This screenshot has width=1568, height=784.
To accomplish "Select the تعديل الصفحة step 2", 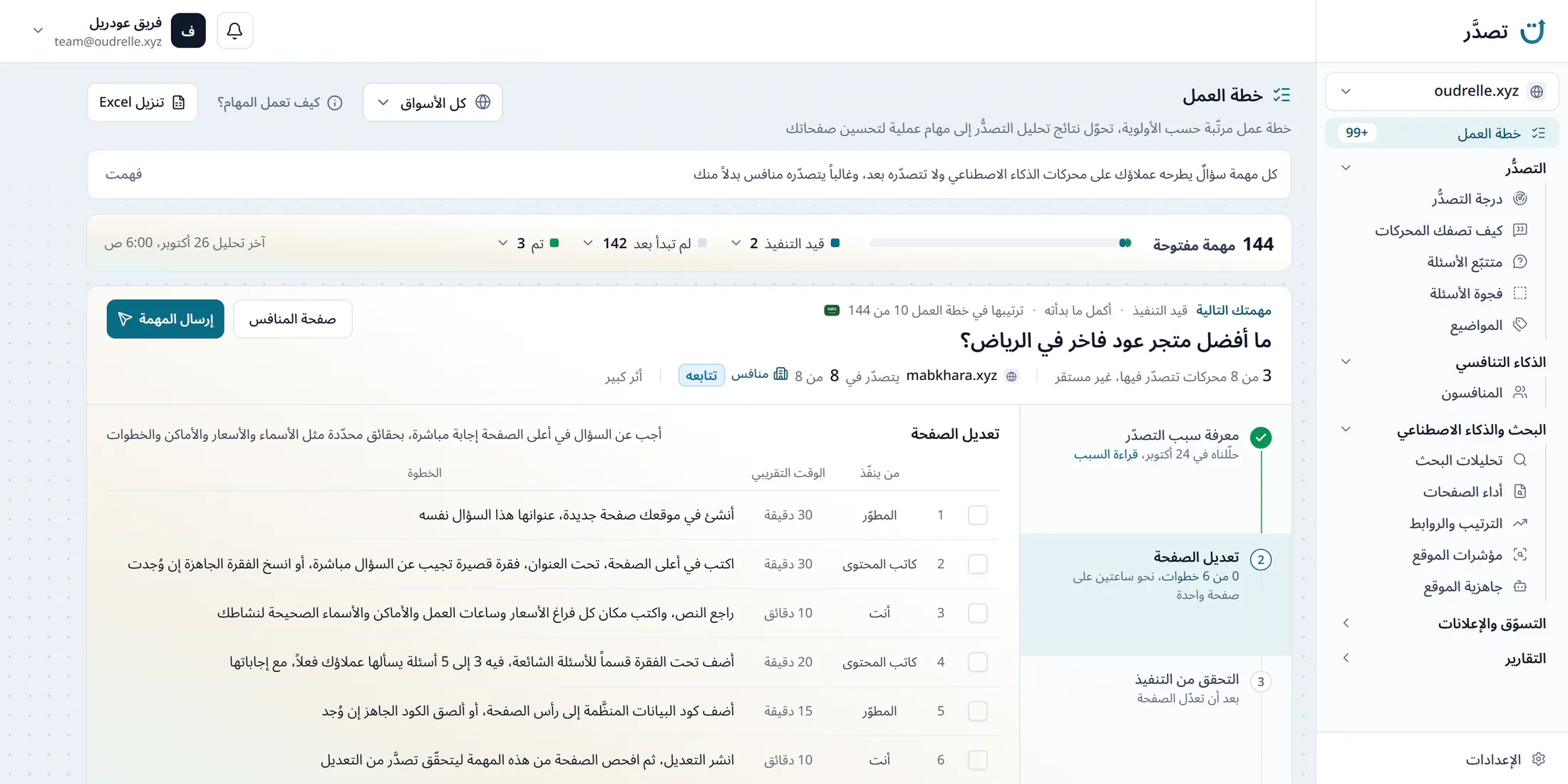I will [1155, 594].
